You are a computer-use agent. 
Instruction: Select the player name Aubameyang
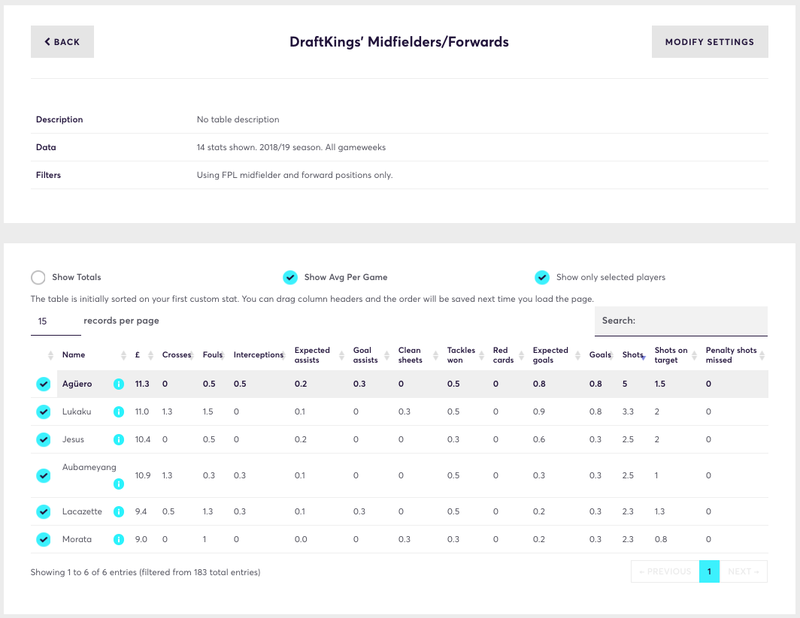click(x=89, y=467)
